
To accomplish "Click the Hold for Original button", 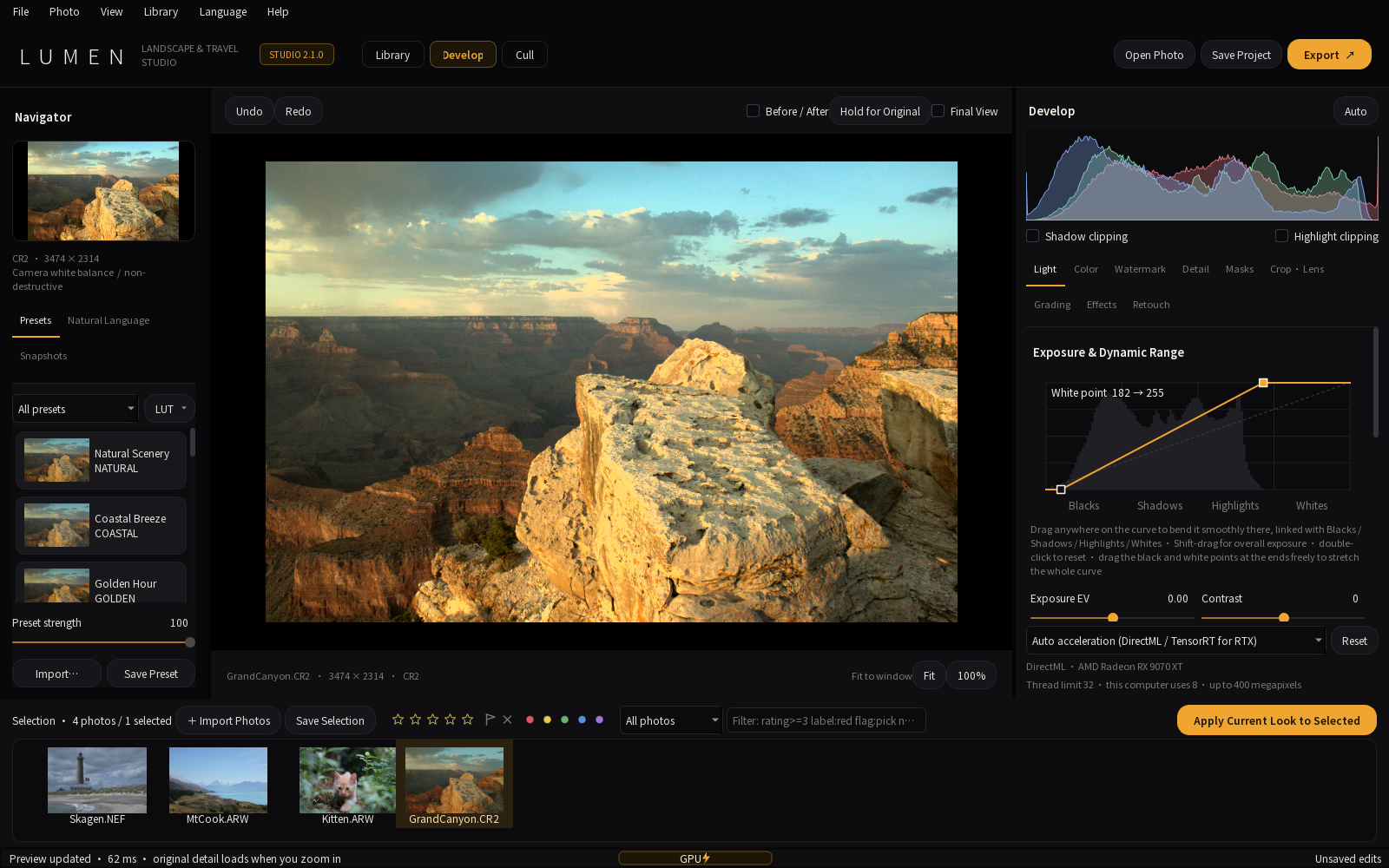I will pos(879,111).
